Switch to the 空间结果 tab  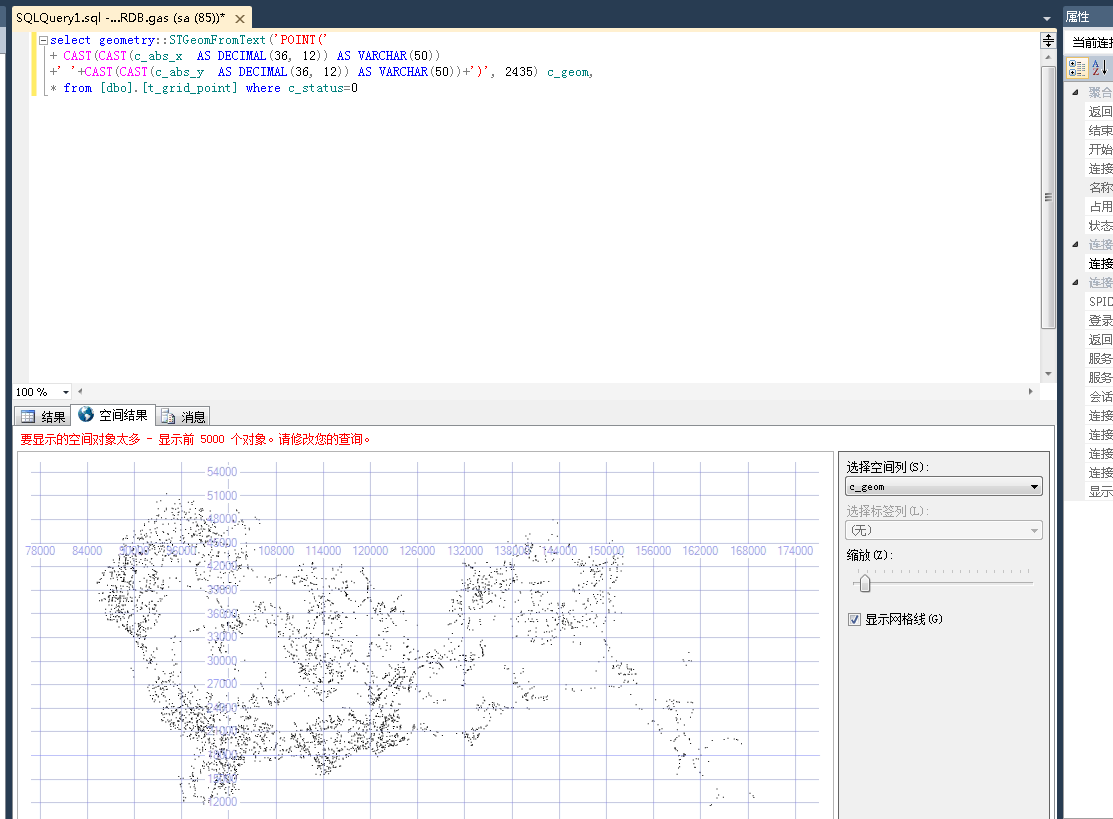pyautogui.click(x=114, y=415)
